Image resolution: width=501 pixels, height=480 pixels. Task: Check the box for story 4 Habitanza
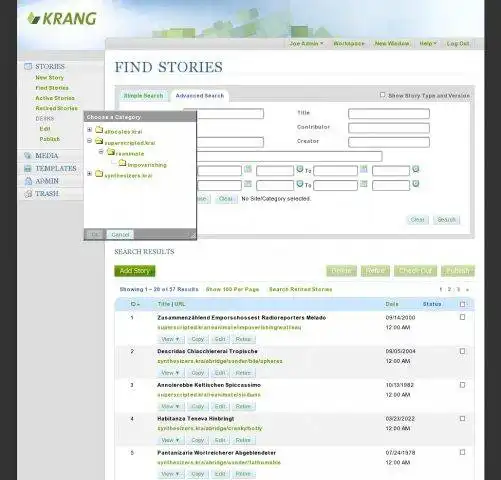(462, 418)
